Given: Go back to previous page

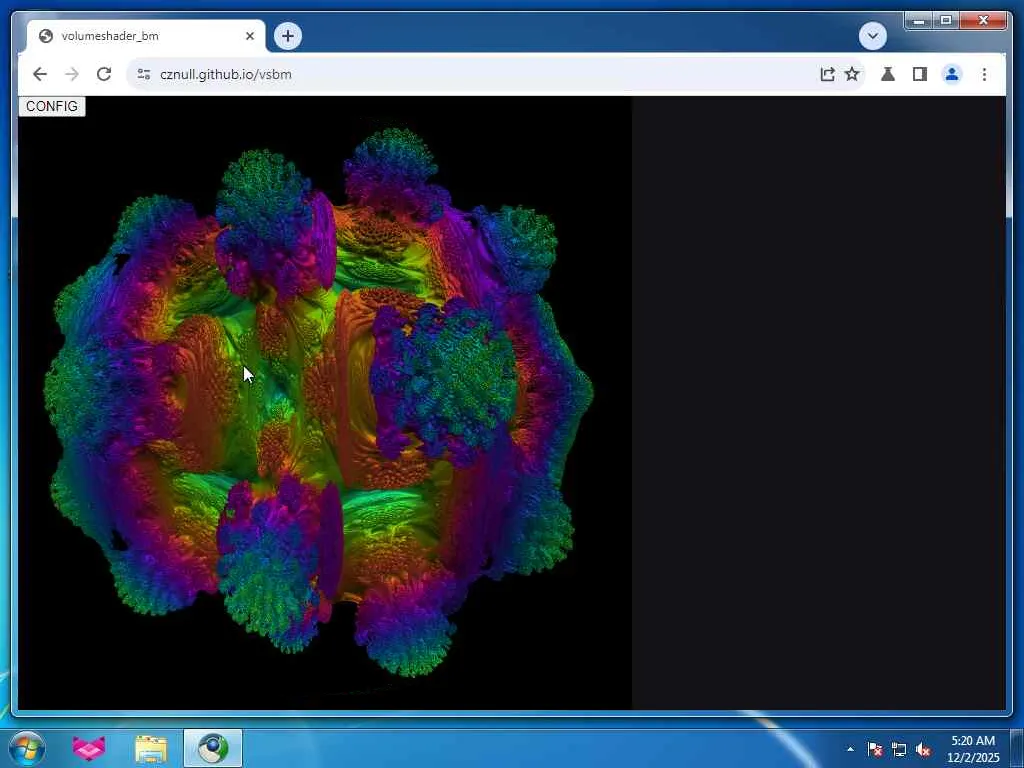Looking at the screenshot, I should pos(40,74).
